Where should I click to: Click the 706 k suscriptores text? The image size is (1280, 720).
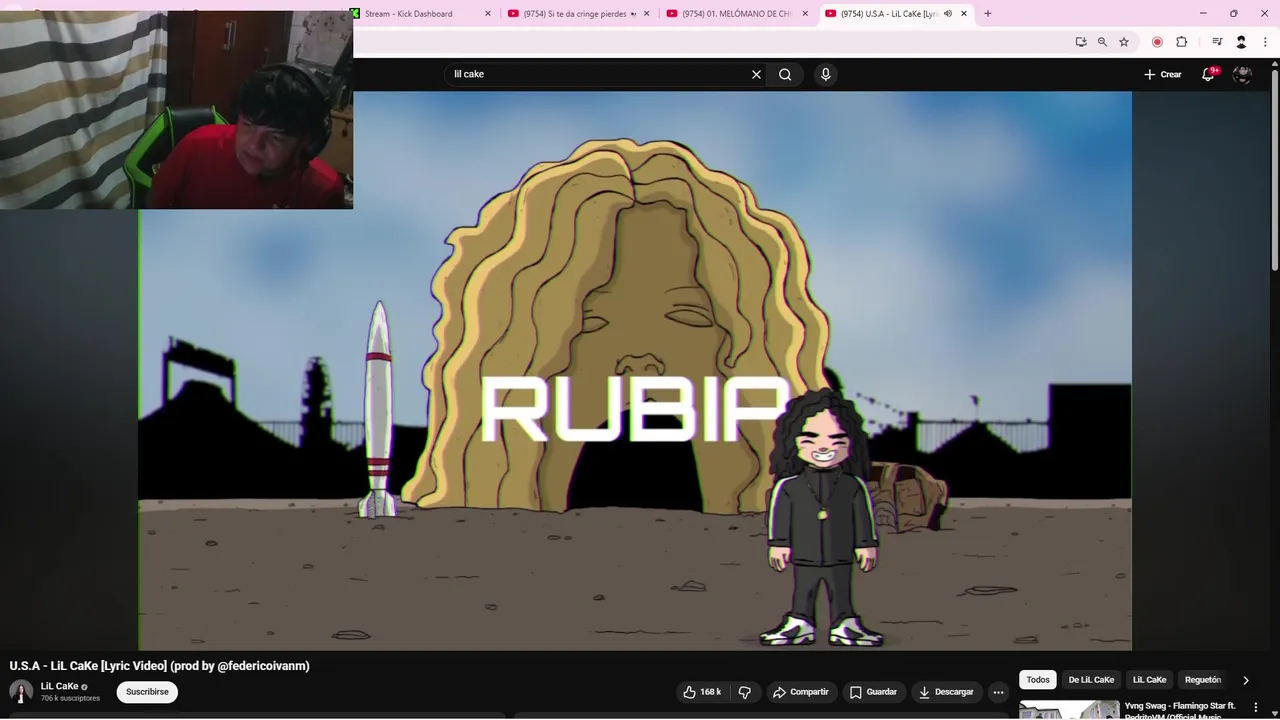point(70,698)
